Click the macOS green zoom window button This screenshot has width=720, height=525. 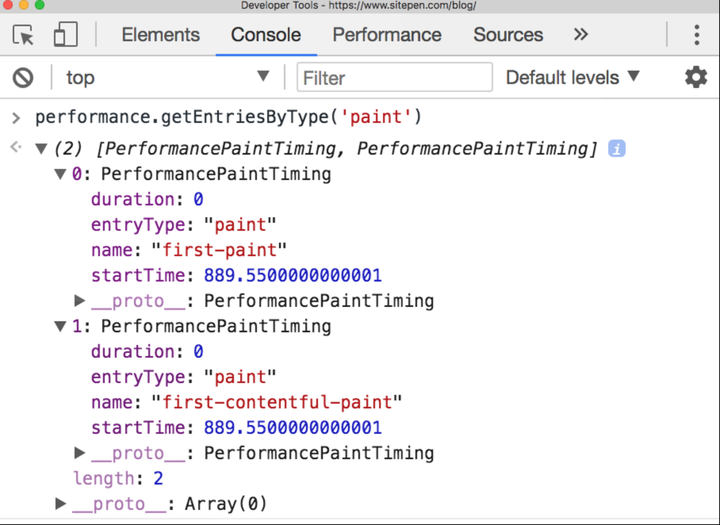[41, 6]
